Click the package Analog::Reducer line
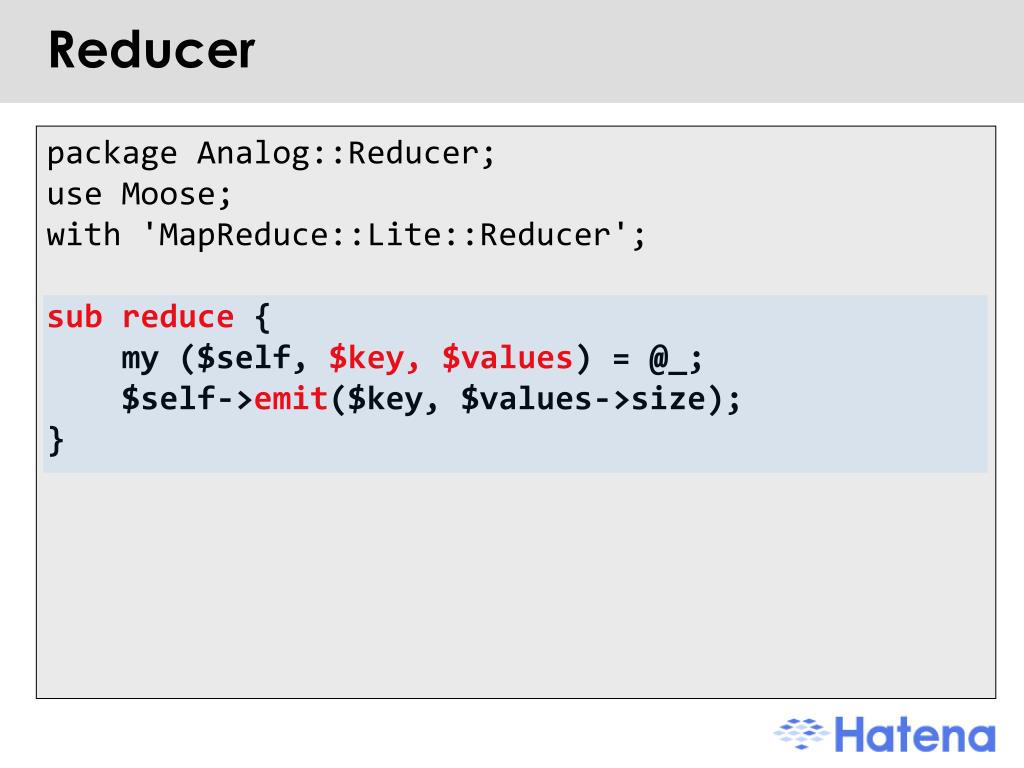 pyautogui.click(x=271, y=155)
